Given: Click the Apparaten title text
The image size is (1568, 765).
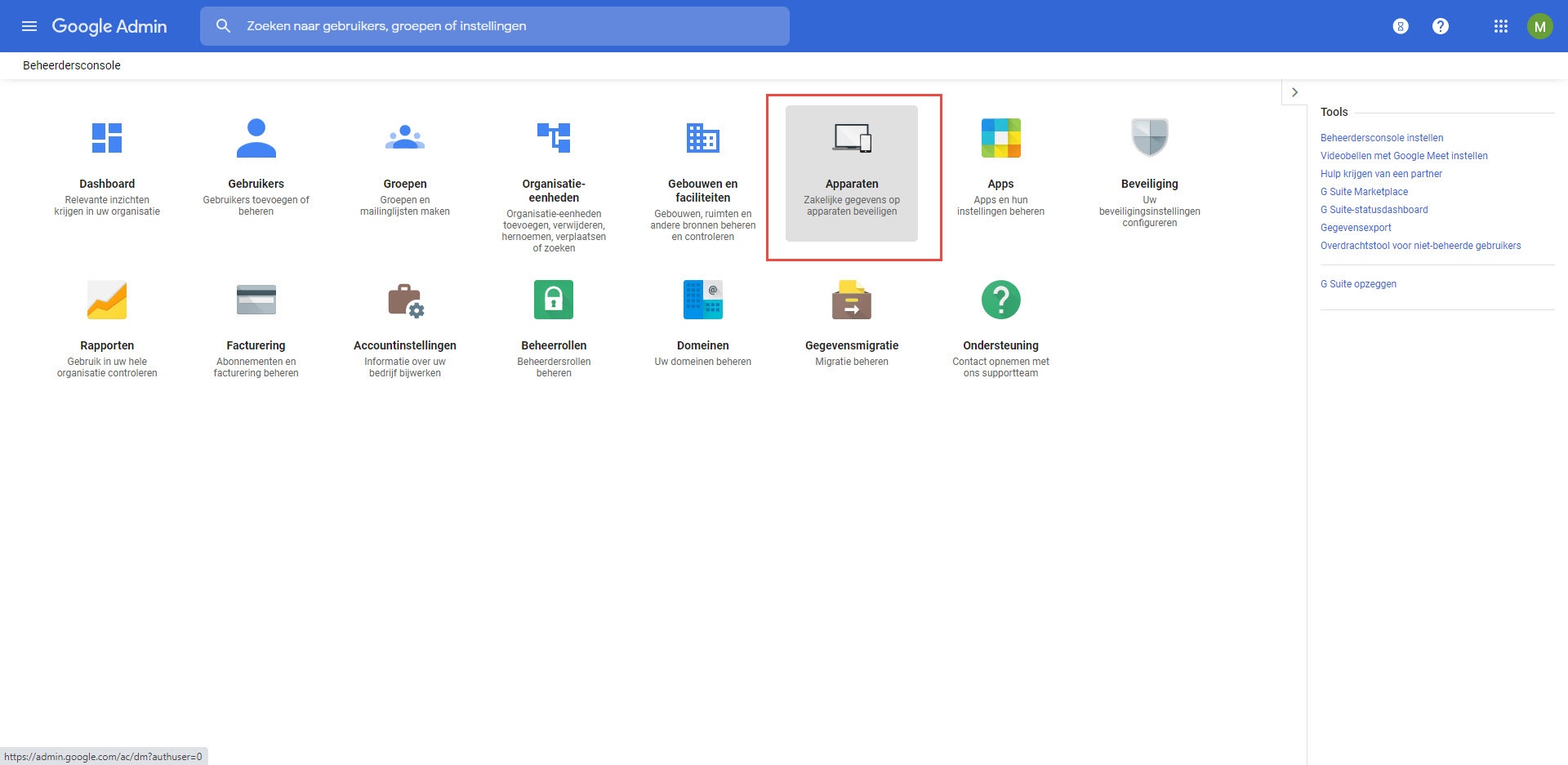Looking at the screenshot, I should pyautogui.click(x=852, y=184).
